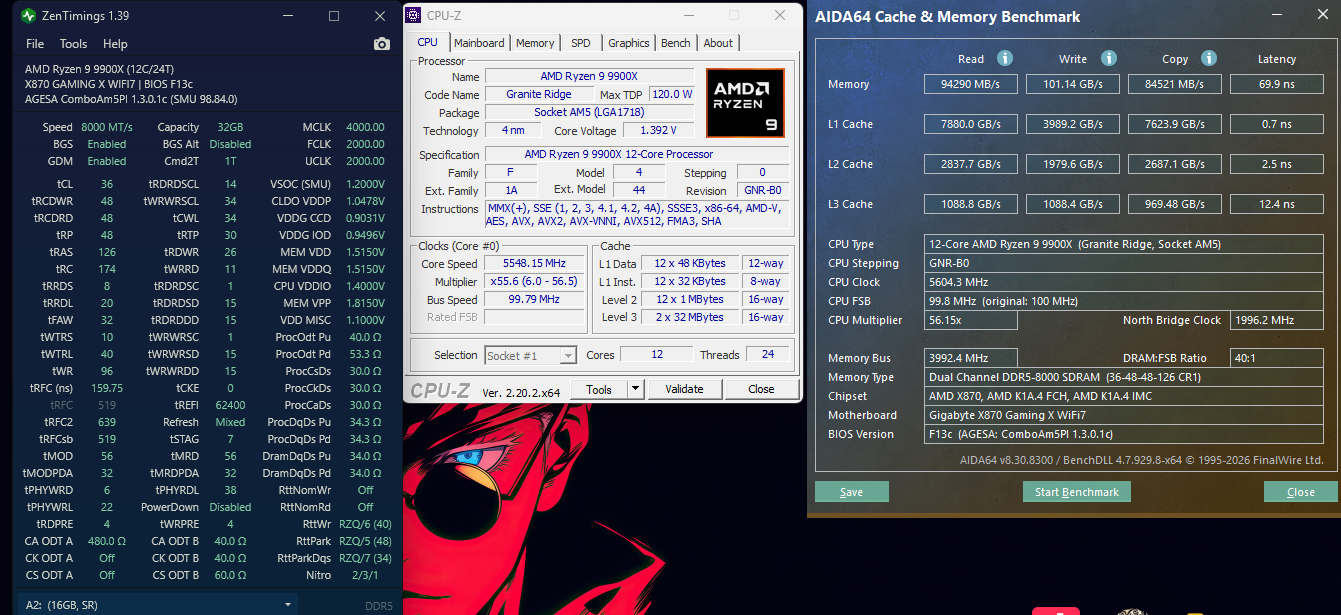The image size is (1341, 615).
Task: Click the Validate button in CPU-Z
Action: 684,389
